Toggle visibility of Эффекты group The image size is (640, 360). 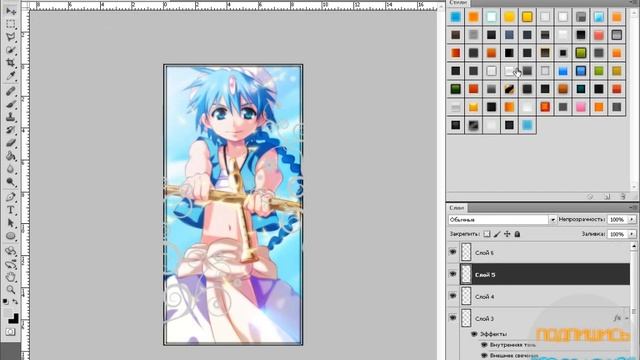474,334
